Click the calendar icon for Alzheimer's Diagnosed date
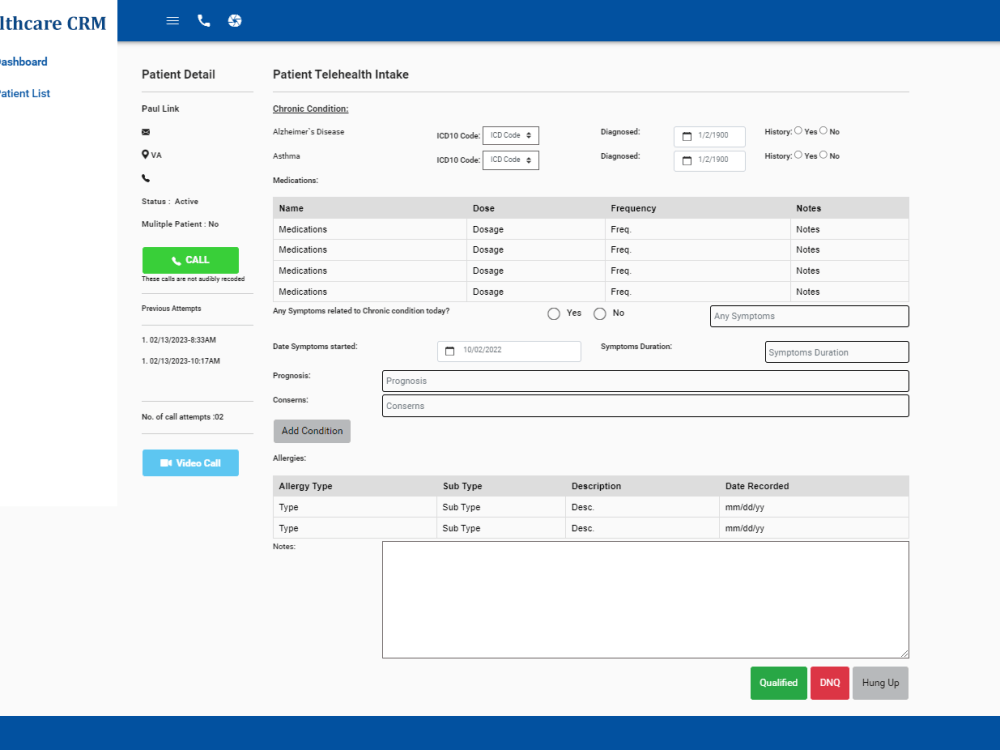 (x=687, y=135)
